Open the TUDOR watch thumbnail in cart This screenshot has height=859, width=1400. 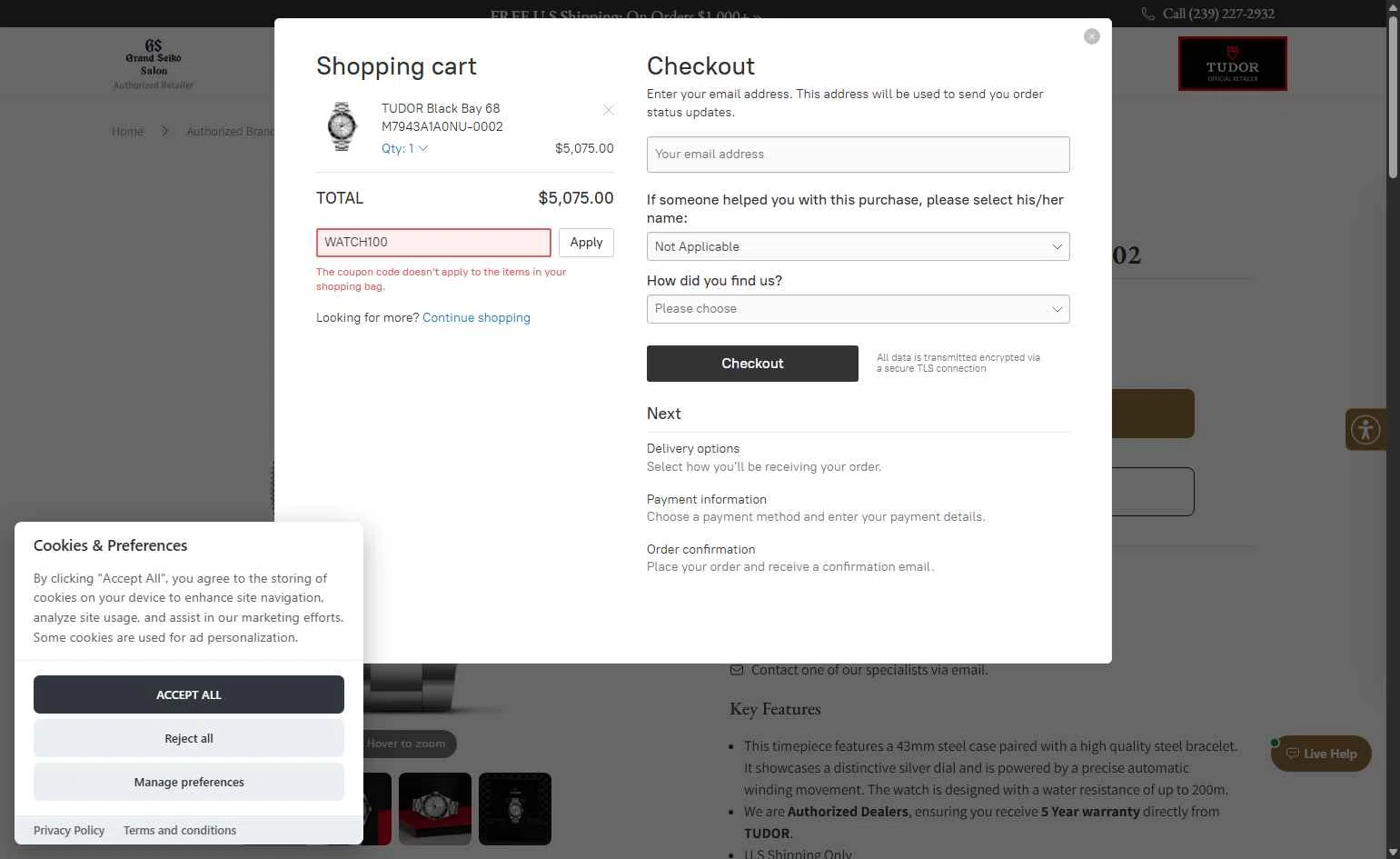tap(343, 126)
